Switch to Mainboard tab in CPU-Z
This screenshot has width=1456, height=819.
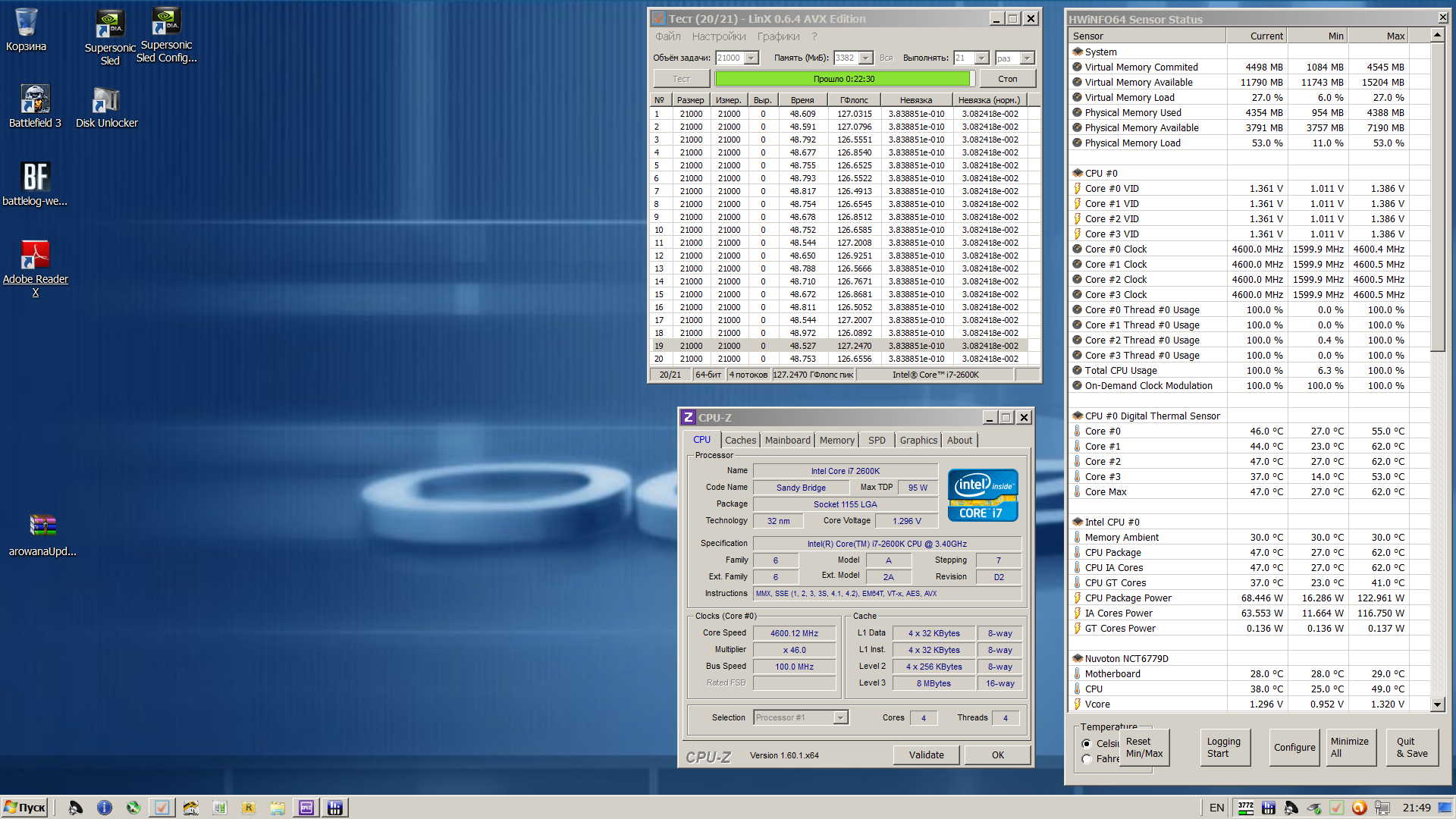pyautogui.click(x=787, y=440)
